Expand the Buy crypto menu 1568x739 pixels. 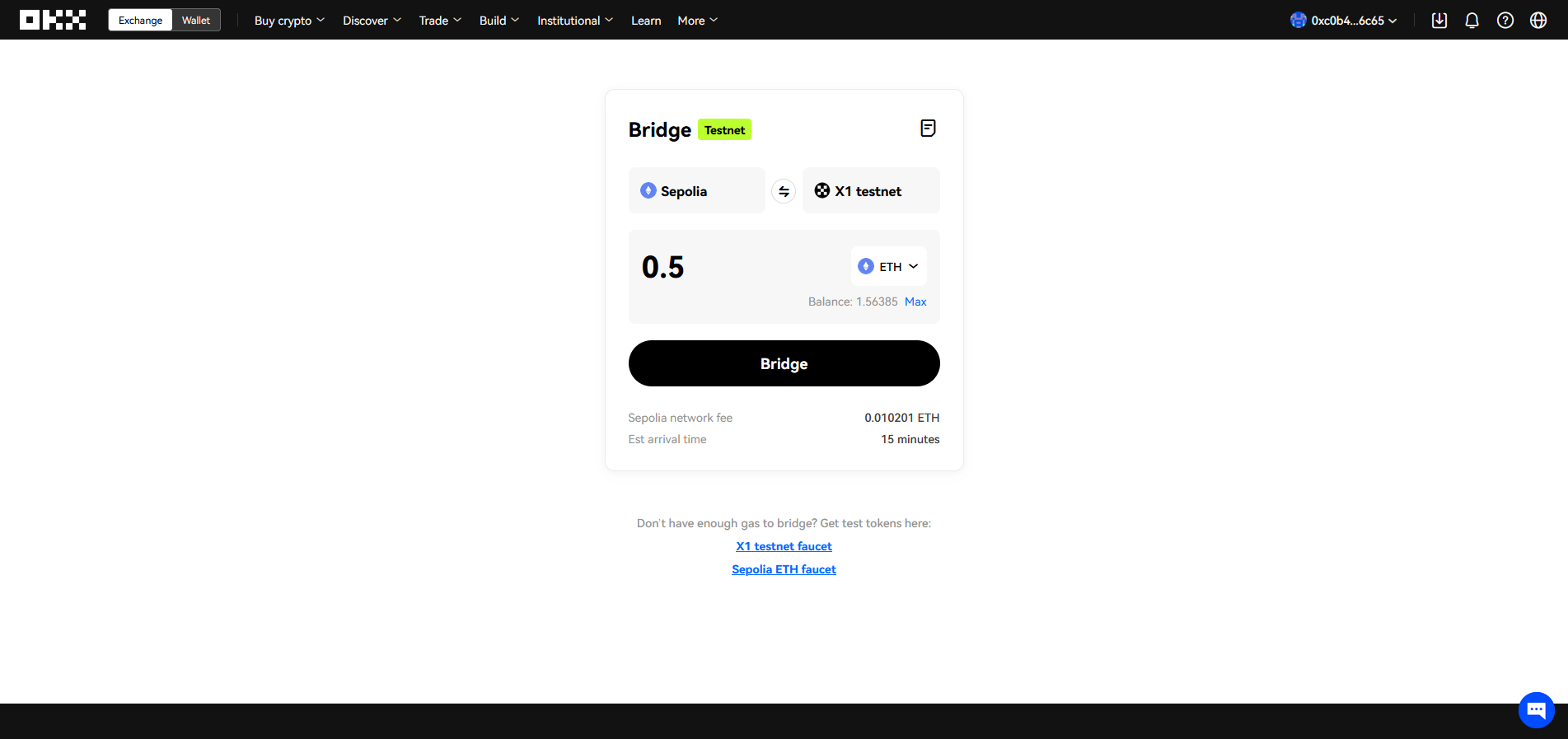point(289,21)
